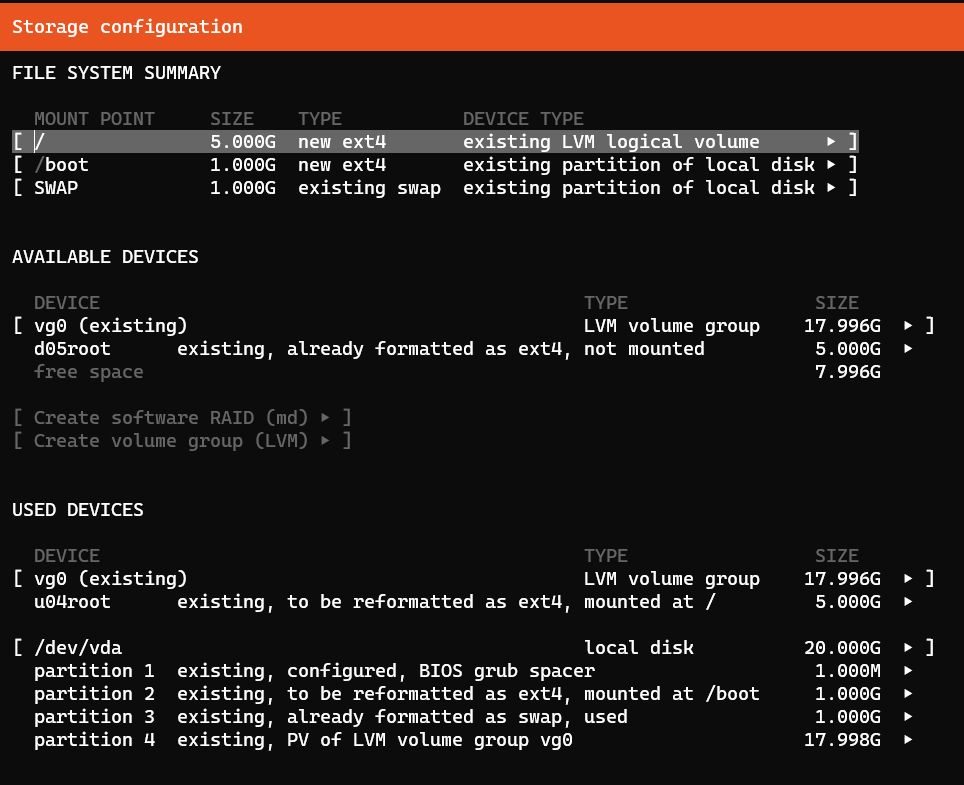Click Create software RAID (md) button
The width and height of the screenshot is (964, 785).
coord(182,418)
